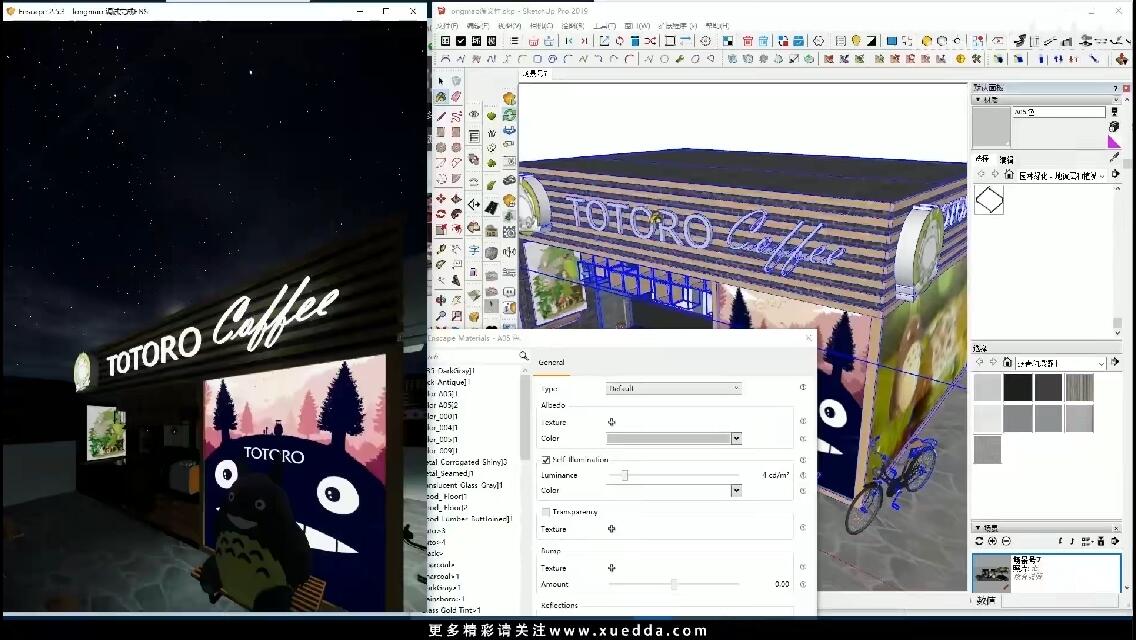Adjust the Luminance slider

[624, 475]
